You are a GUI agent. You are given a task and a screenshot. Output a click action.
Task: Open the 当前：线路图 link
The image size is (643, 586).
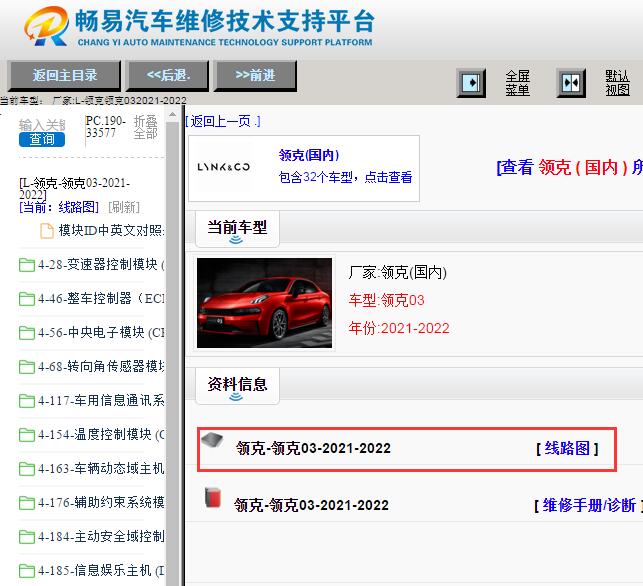click(x=59, y=207)
